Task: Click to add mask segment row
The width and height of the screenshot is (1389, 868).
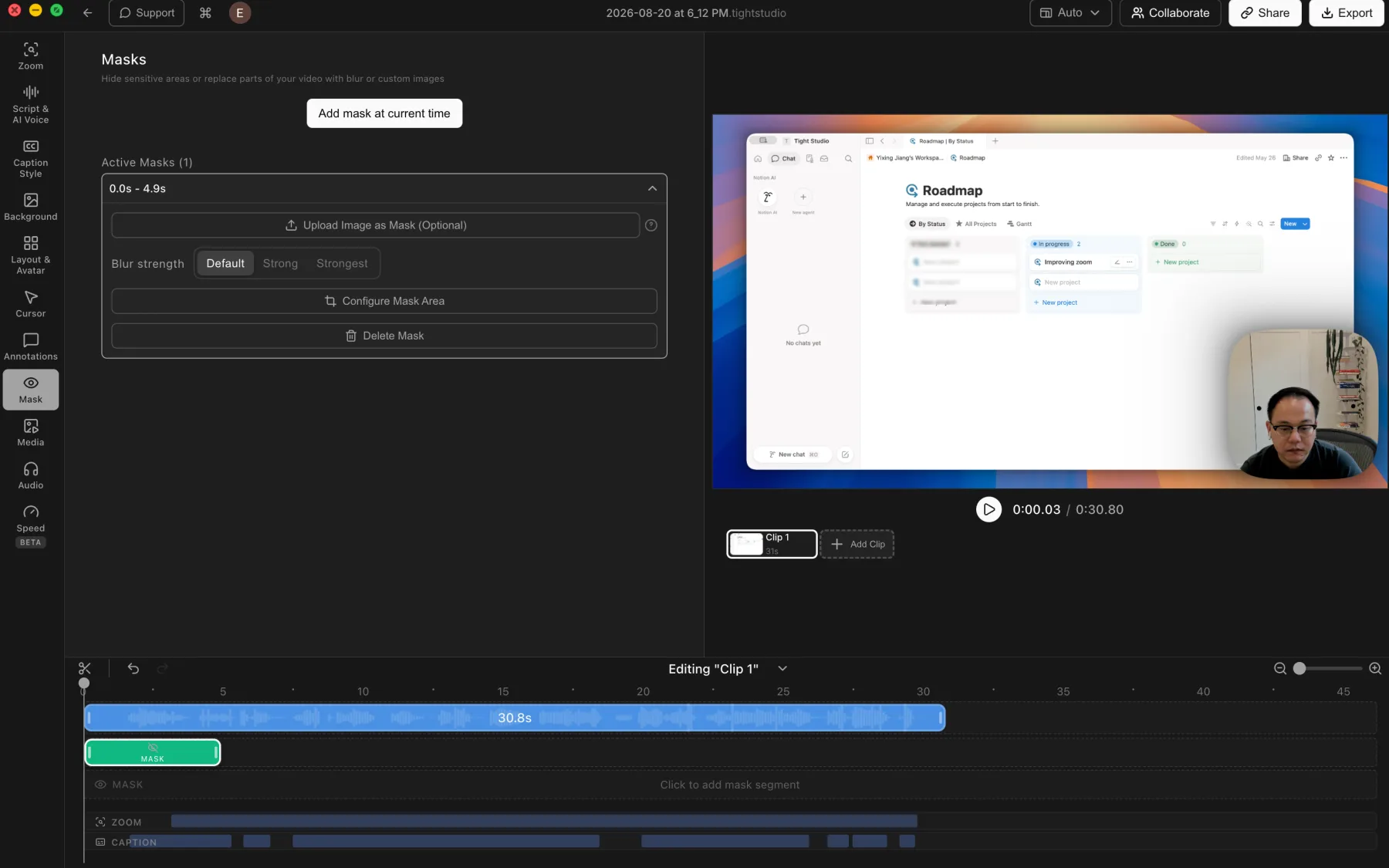Action: (730, 785)
